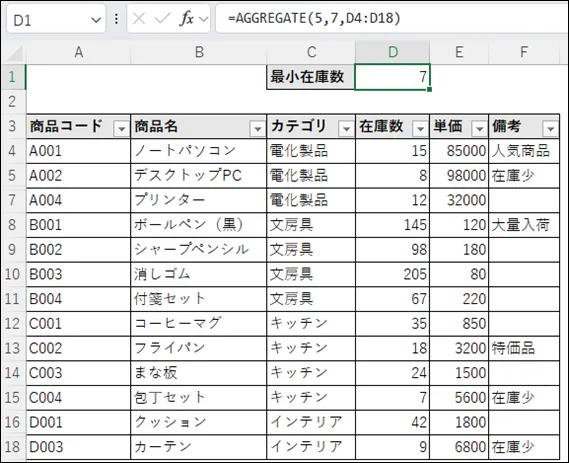
Task: Click stock value 205 cell
Action: (x=393, y=274)
